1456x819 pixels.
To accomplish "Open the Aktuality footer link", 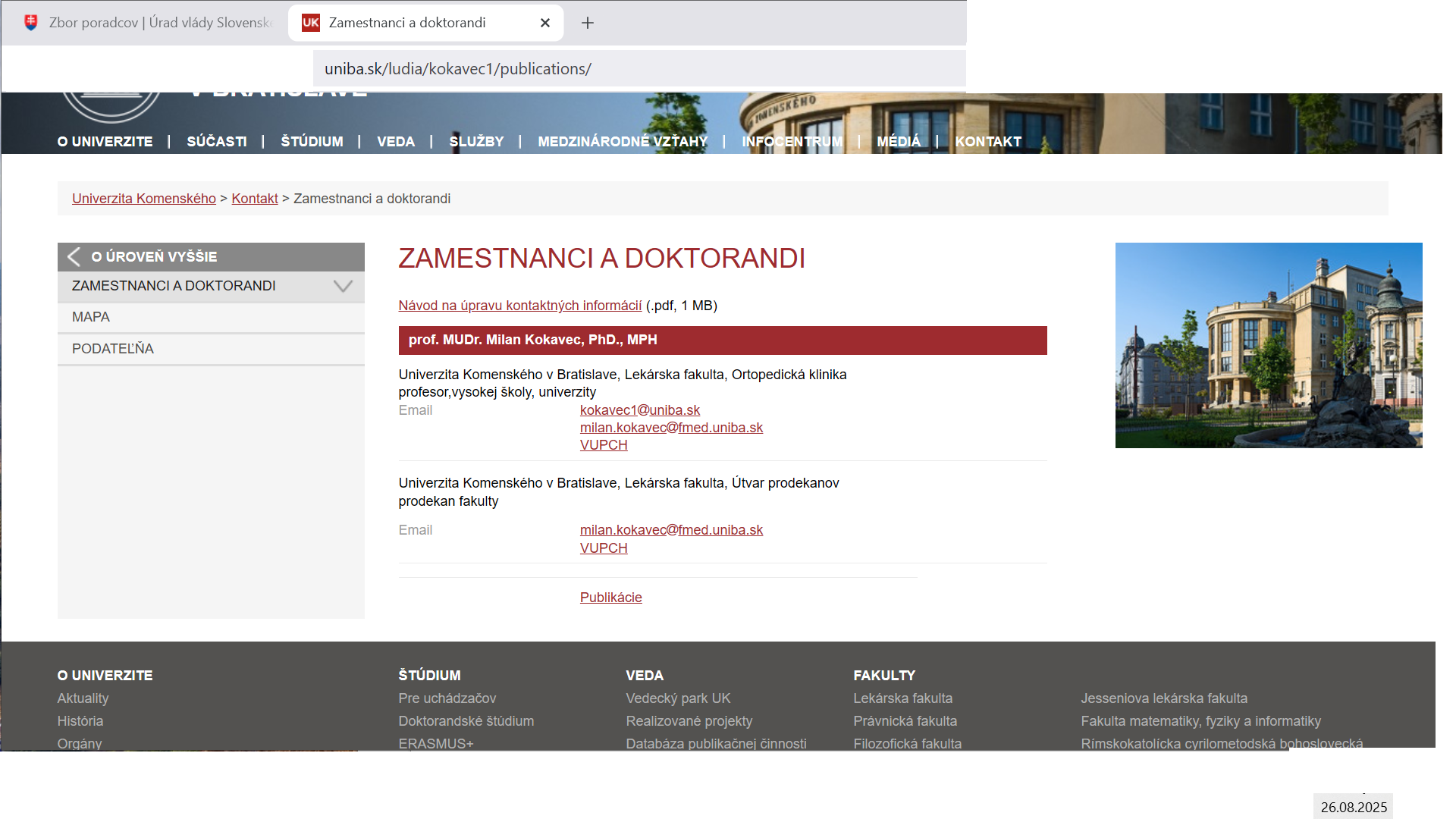I will click(83, 698).
